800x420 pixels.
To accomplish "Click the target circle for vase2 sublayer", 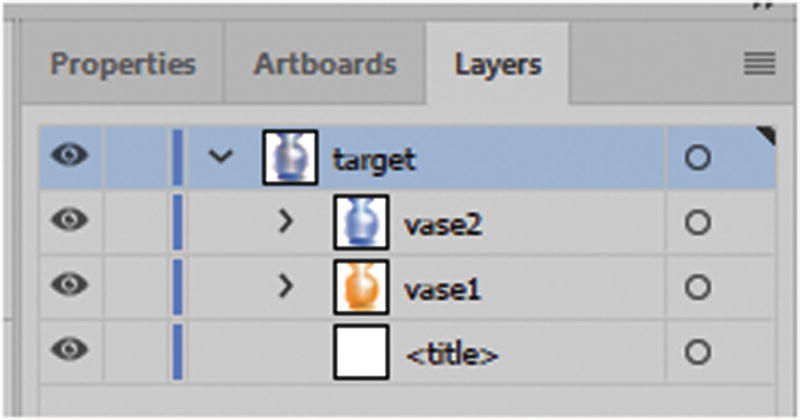I will [698, 223].
